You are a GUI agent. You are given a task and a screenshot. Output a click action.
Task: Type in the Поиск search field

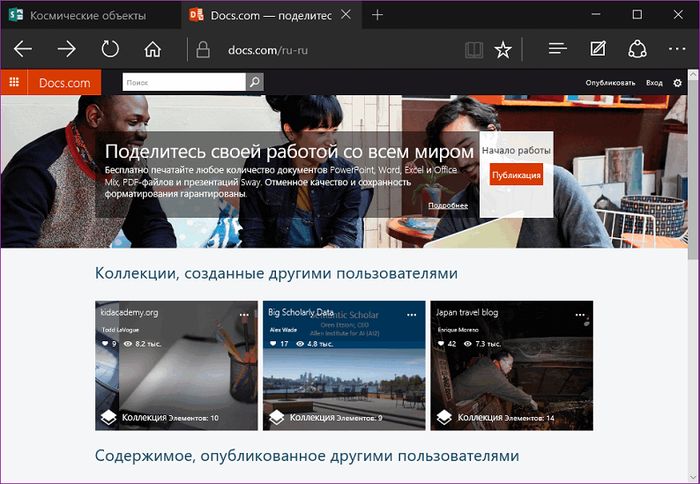[x=183, y=83]
